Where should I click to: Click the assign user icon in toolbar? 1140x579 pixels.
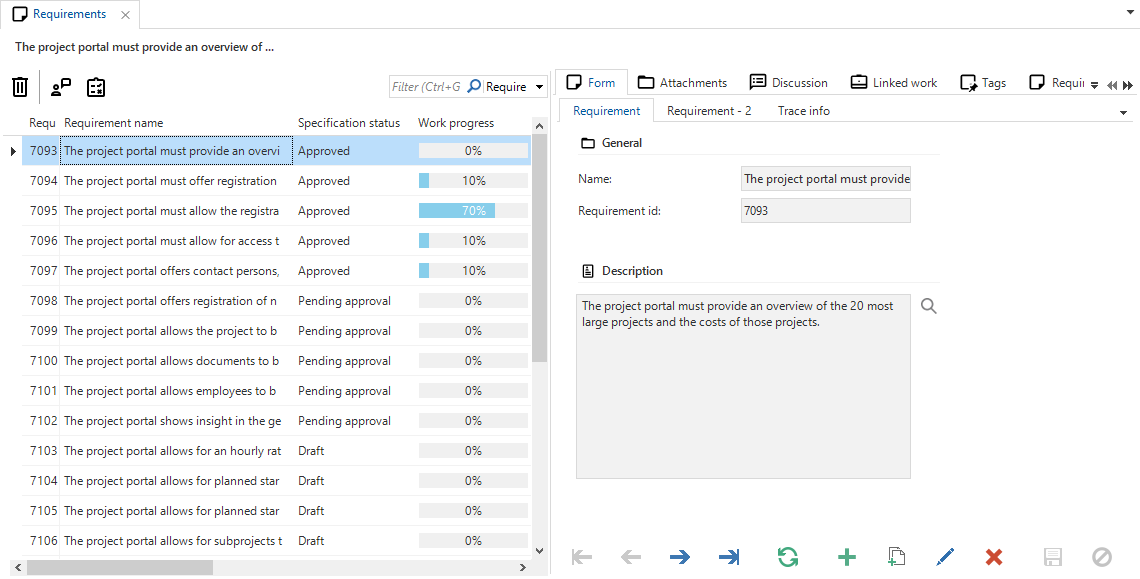point(61,87)
